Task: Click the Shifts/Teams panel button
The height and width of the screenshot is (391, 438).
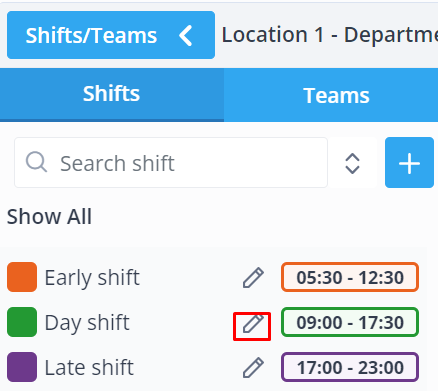Action: (111, 35)
